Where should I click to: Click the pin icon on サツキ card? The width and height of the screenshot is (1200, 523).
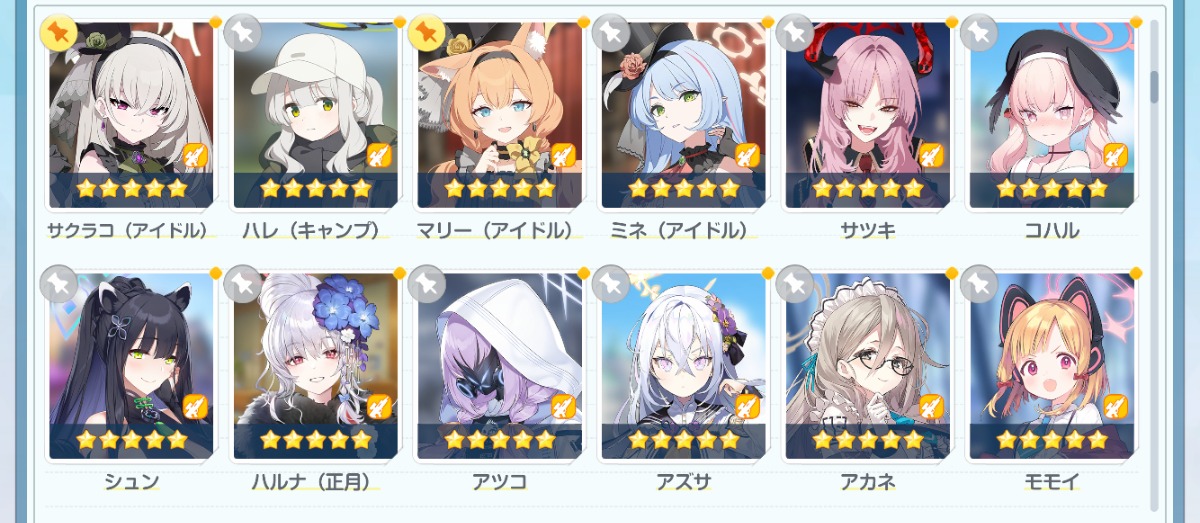pos(794,33)
